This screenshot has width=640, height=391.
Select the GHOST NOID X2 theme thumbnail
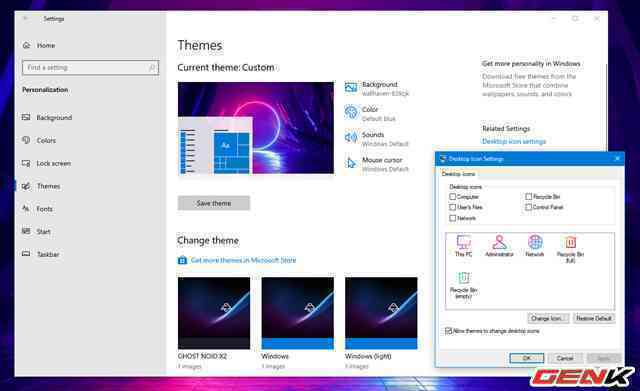pos(214,313)
